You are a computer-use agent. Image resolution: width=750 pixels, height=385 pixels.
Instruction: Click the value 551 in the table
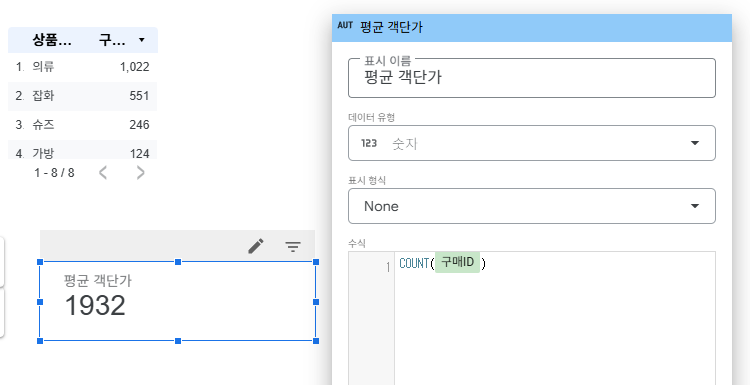(x=139, y=96)
